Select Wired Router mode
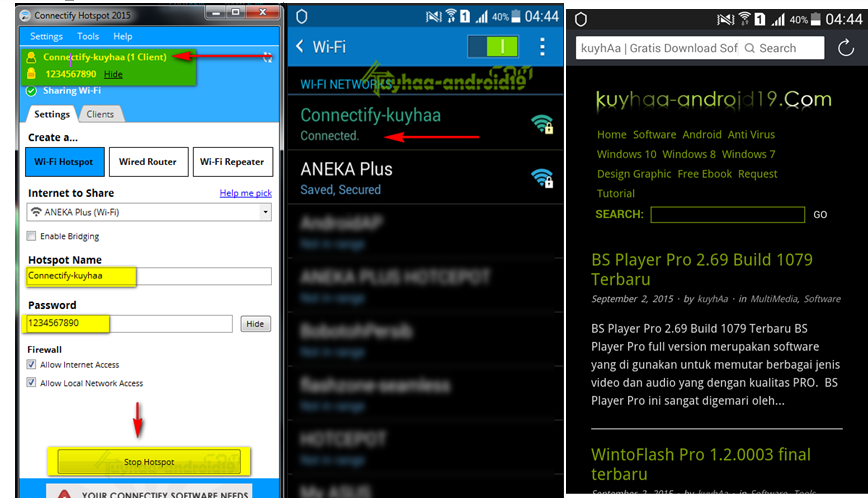The height and width of the screenshot is (498, 868). [148, 162]
